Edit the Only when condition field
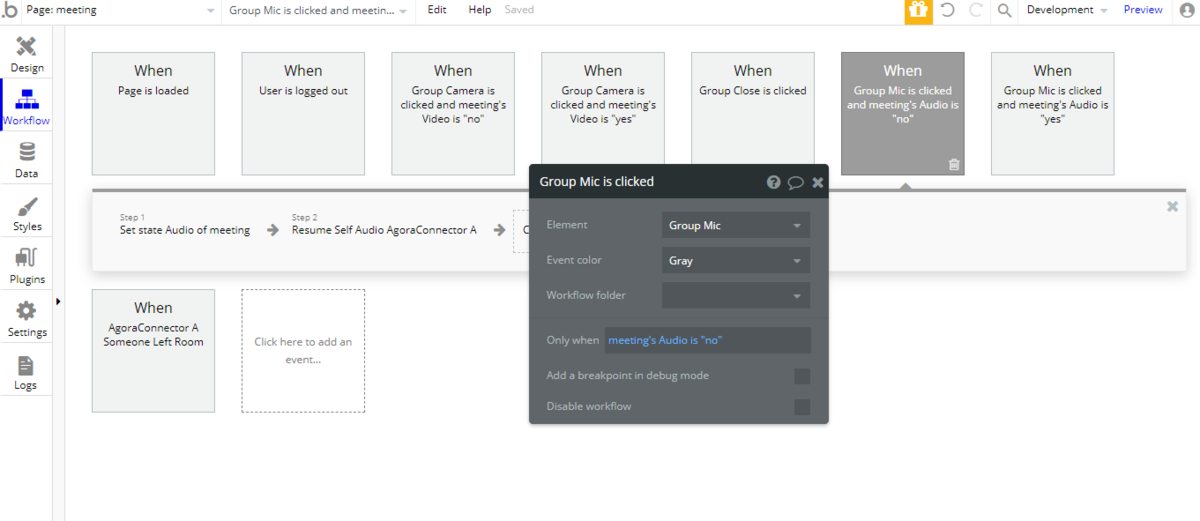Screen dimensions: 1200x521 [x=708, y=340]
